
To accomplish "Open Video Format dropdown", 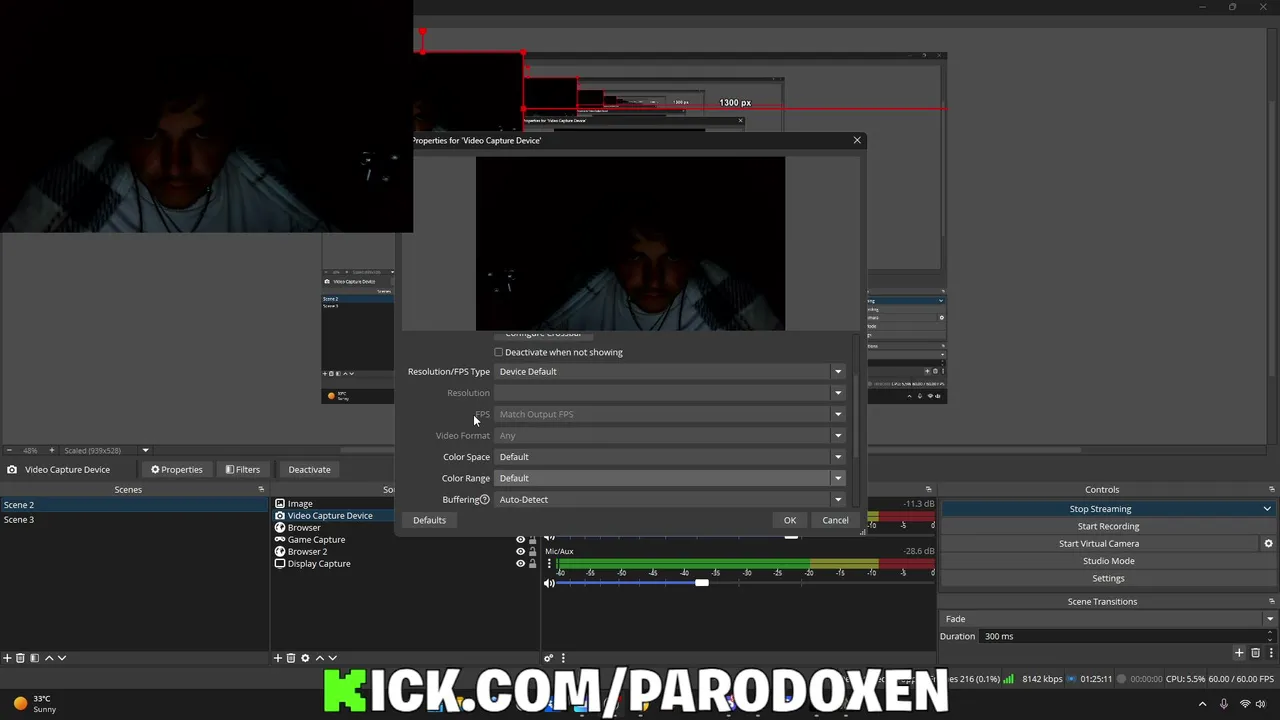I will [670, 436].
